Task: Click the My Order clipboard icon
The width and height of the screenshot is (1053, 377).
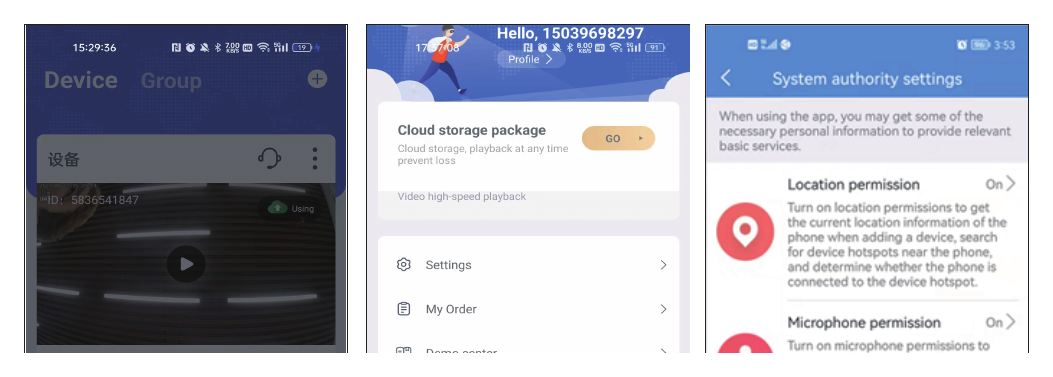Action: [404, 309]
